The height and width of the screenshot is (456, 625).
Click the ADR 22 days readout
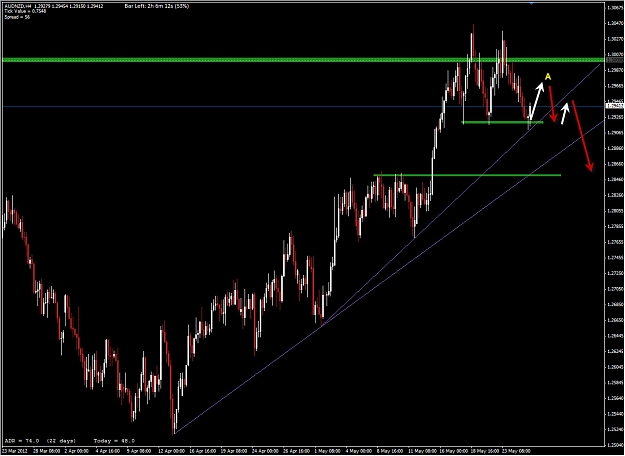(x=40, y=441)
